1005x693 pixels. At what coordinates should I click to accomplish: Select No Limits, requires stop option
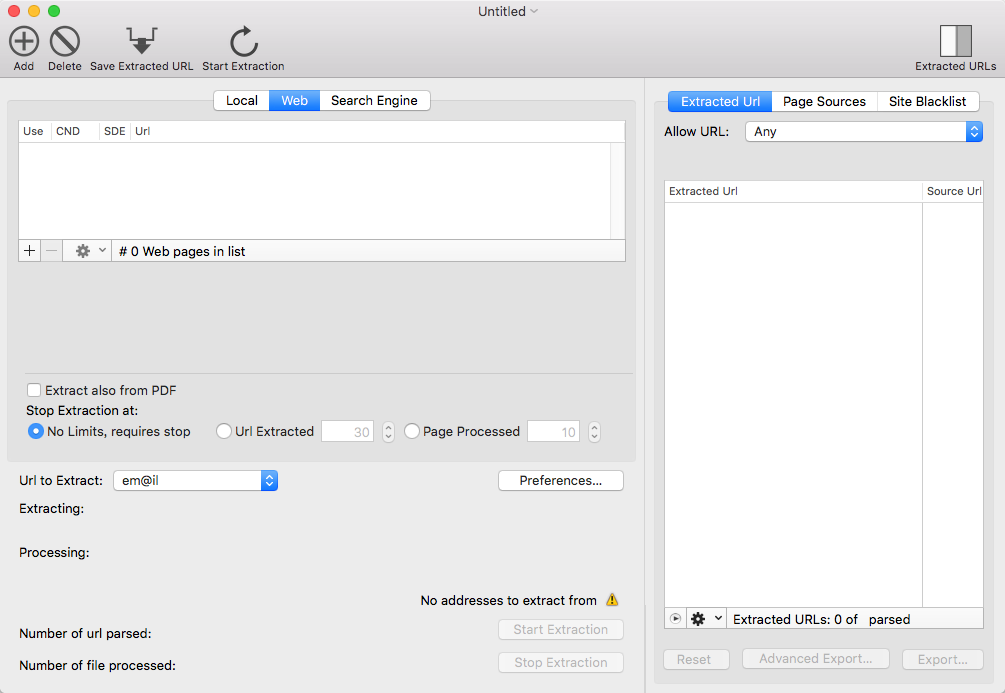pos(36,431)
